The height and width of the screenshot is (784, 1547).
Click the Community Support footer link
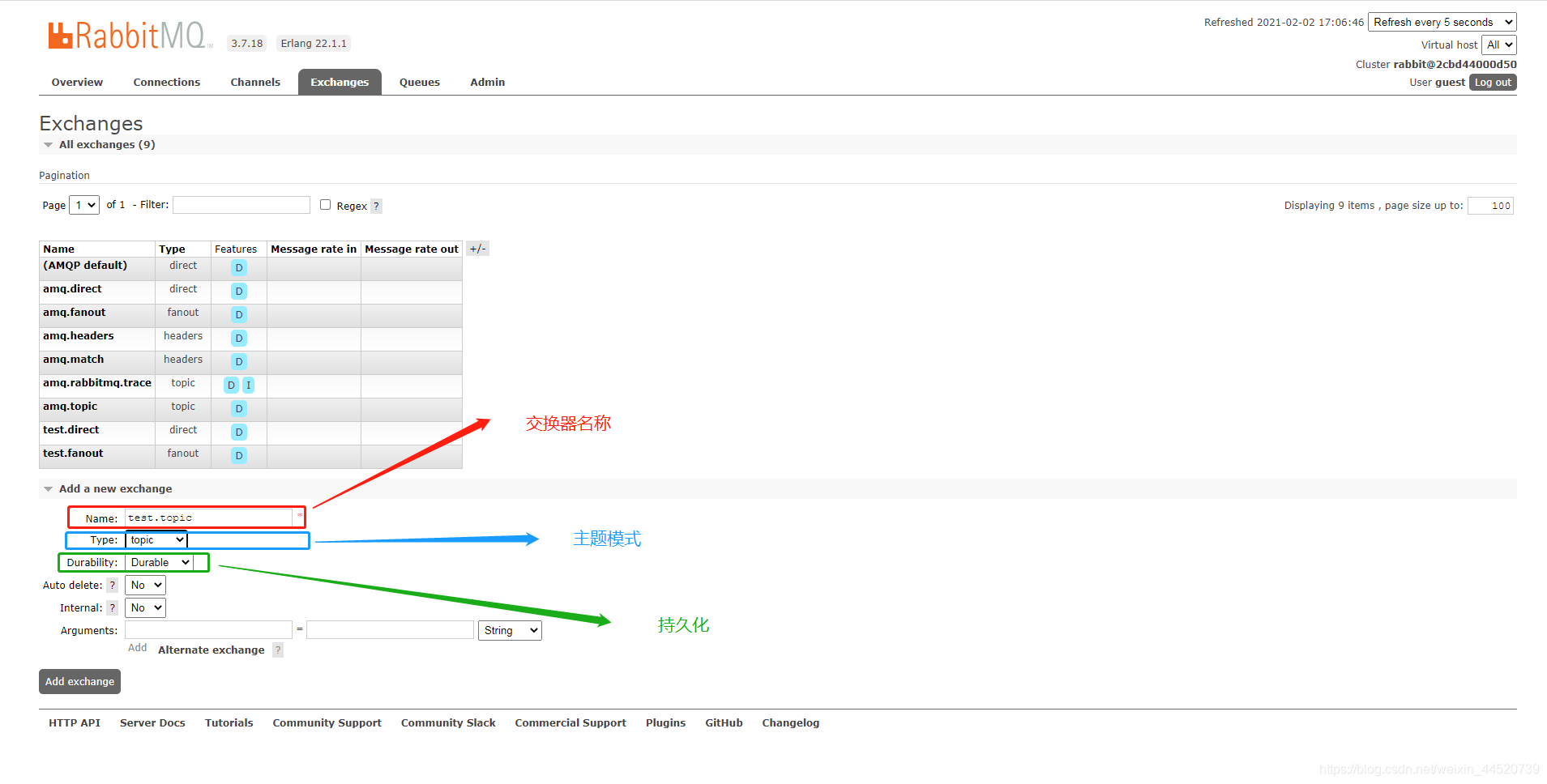click(327, 723)
